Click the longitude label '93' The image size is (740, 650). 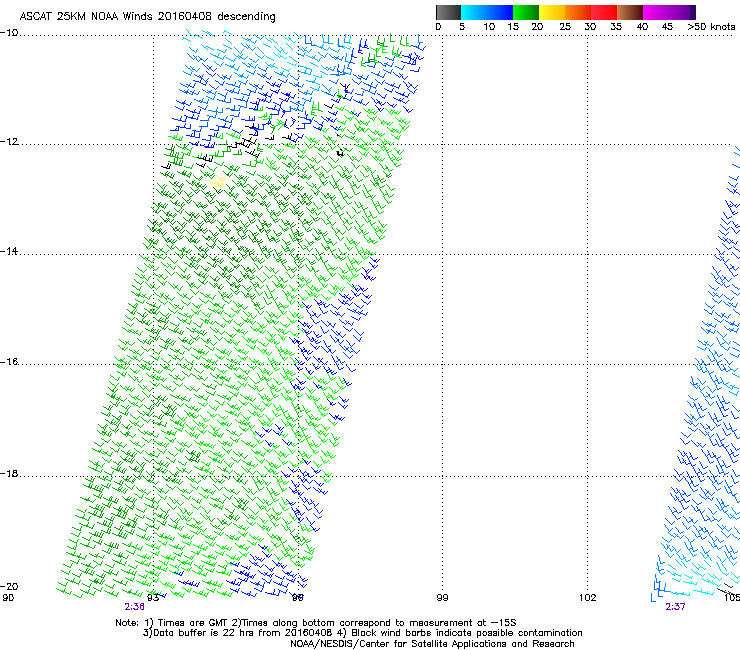(x=153, y=598)
